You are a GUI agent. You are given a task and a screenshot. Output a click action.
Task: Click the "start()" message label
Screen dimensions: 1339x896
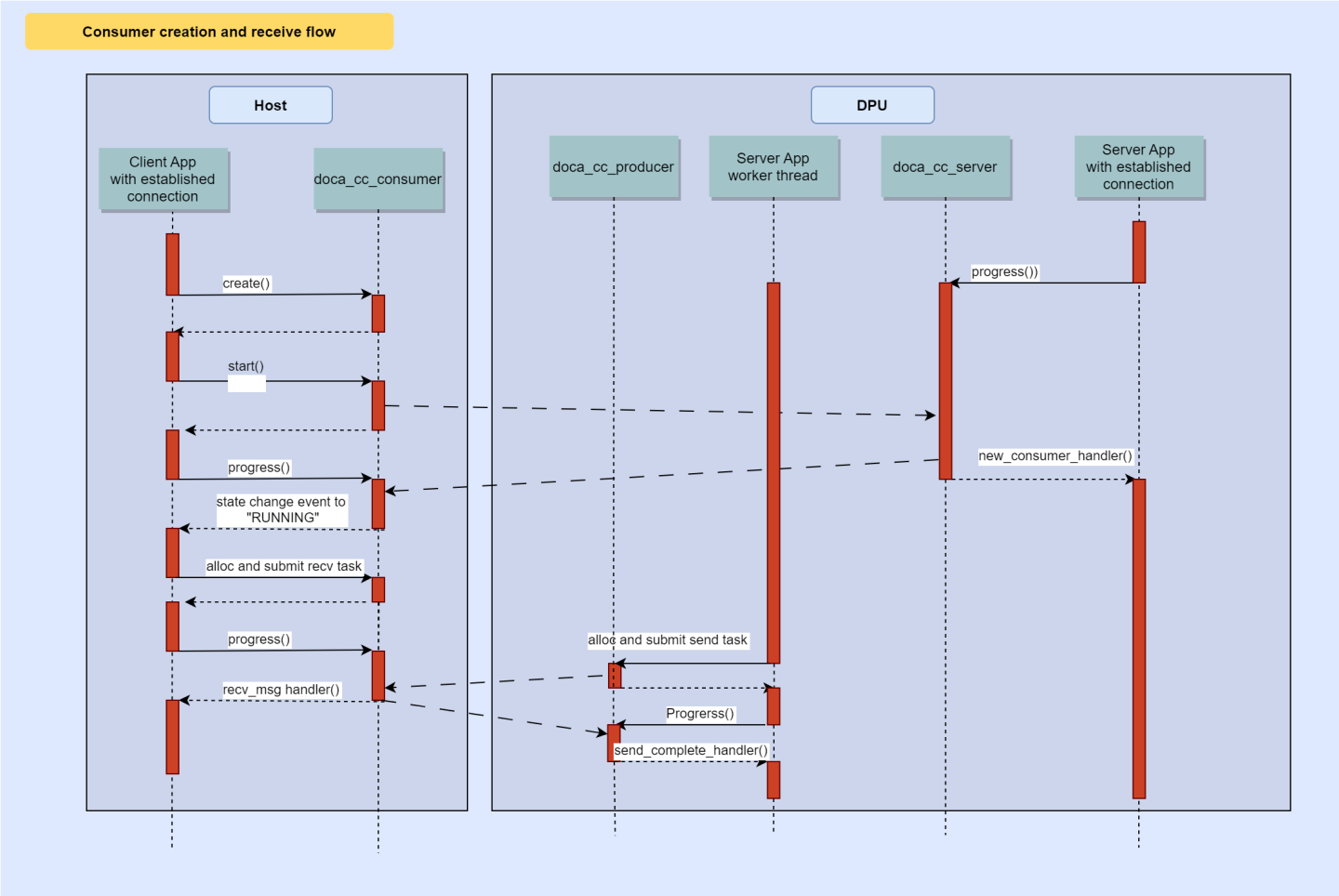(x=244, y=366)
